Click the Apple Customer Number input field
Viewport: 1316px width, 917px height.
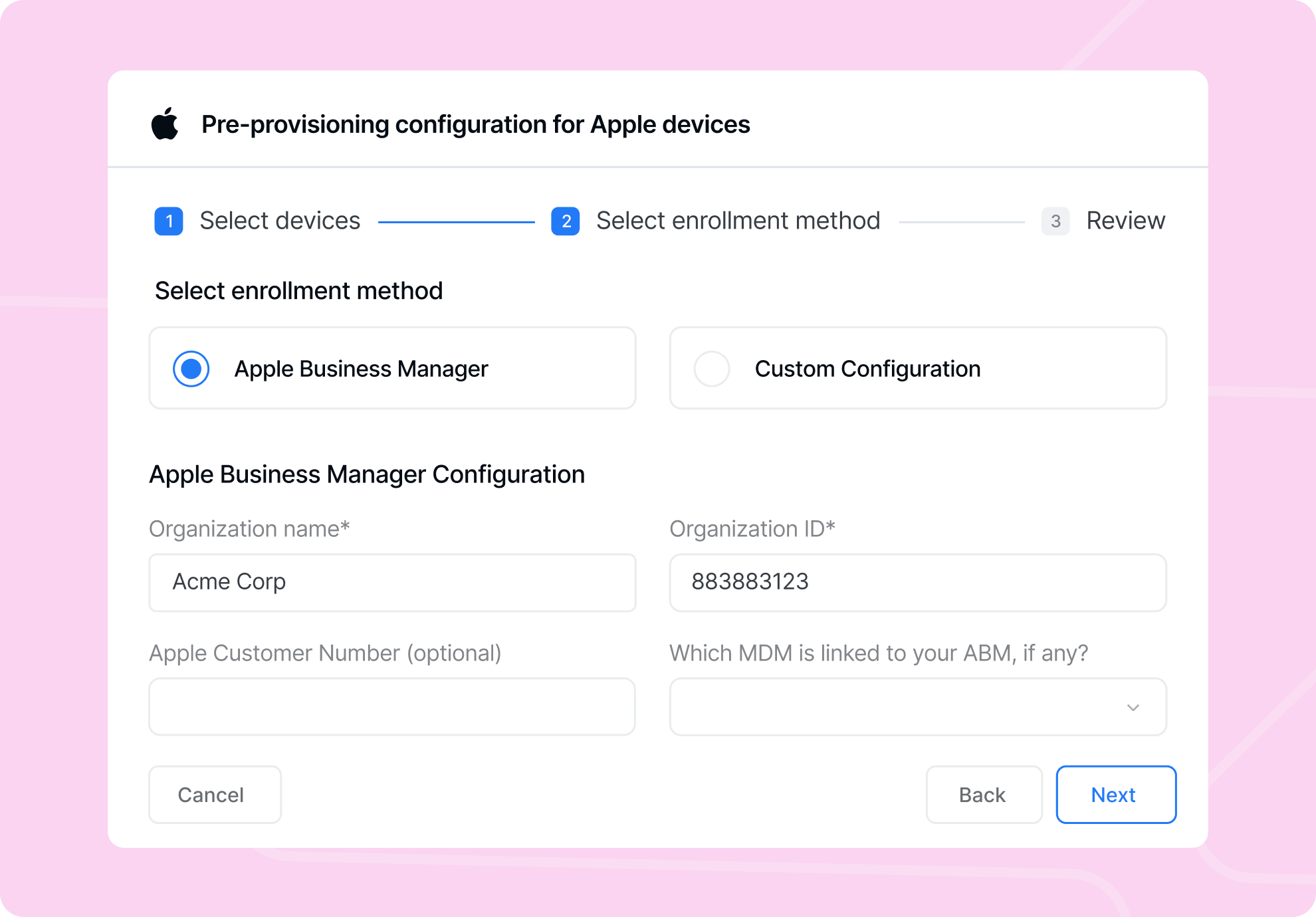(x=392, y=707)
